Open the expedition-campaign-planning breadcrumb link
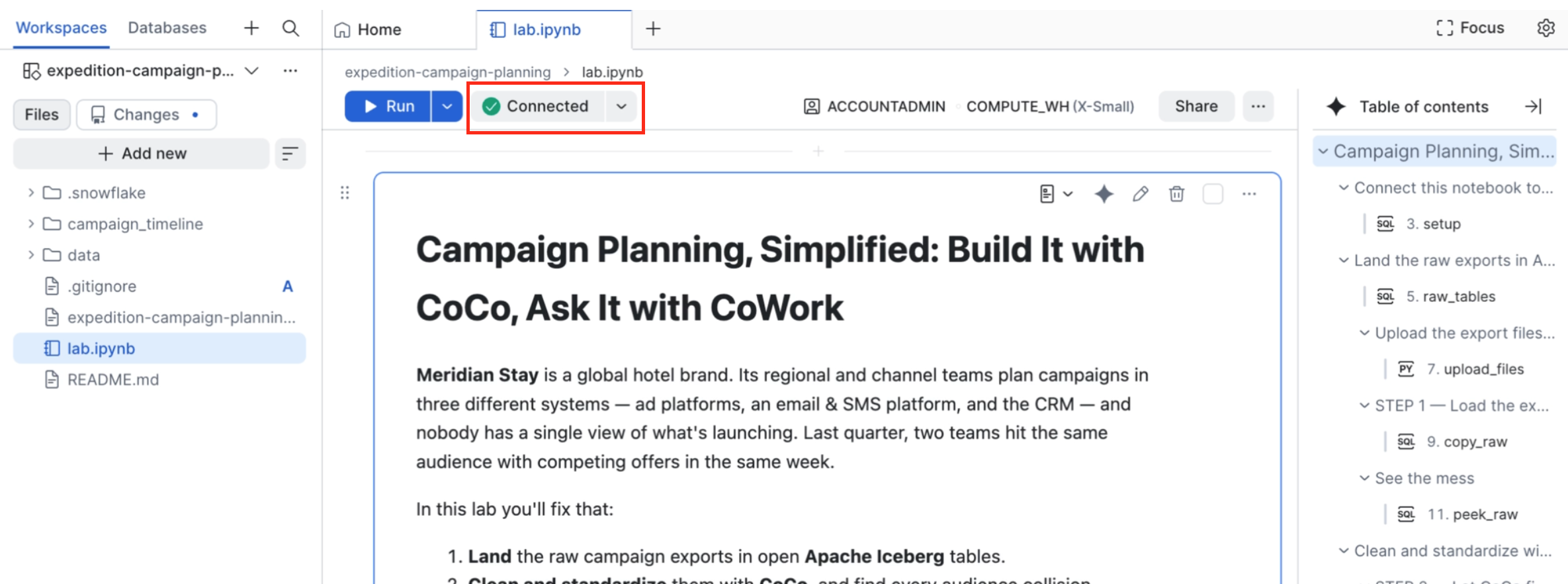This screenshot has width=1568, height=584. point(448,72)
